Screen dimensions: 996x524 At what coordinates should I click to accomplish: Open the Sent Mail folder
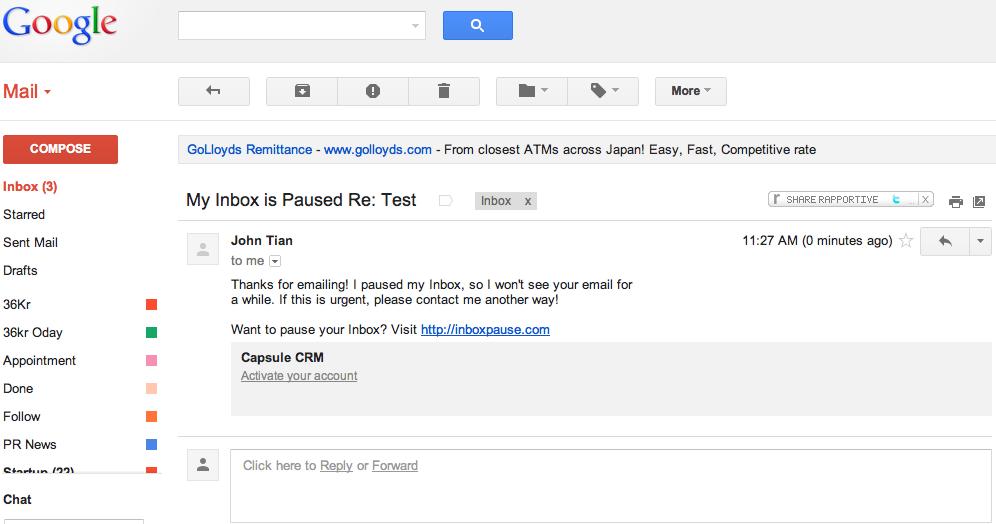tap(30, 243)
